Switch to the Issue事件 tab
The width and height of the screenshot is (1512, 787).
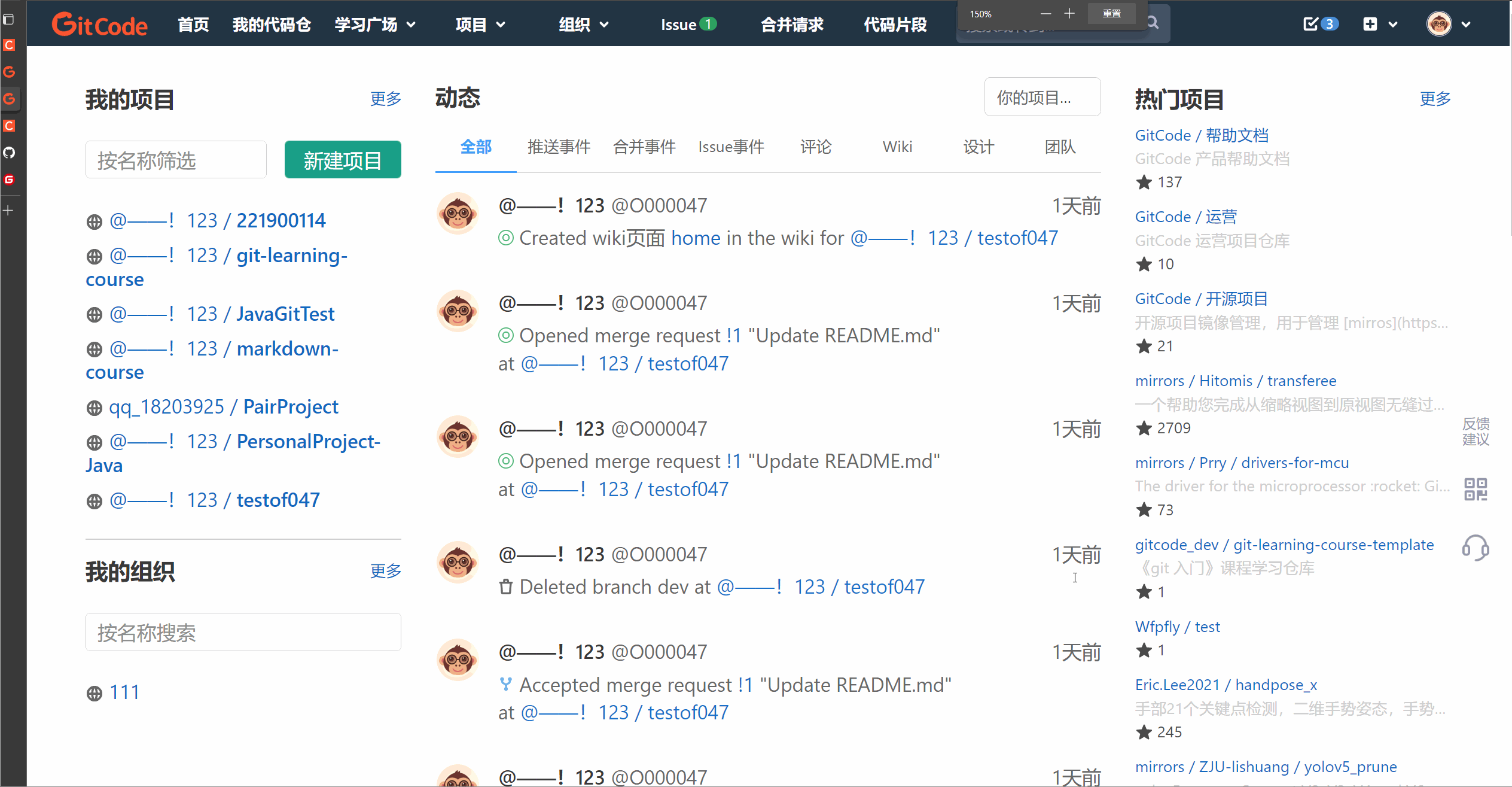(x=731, y=147)
